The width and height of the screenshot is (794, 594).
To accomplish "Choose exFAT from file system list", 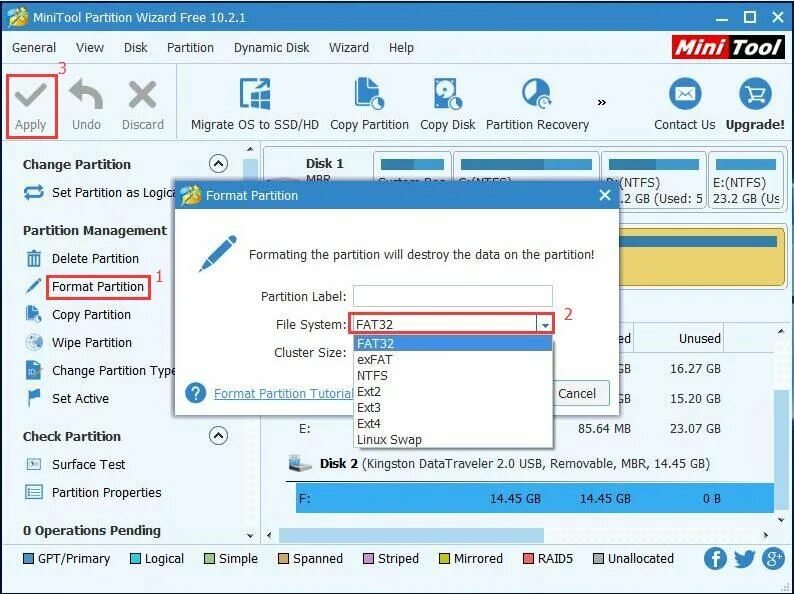I will [453, 360].
